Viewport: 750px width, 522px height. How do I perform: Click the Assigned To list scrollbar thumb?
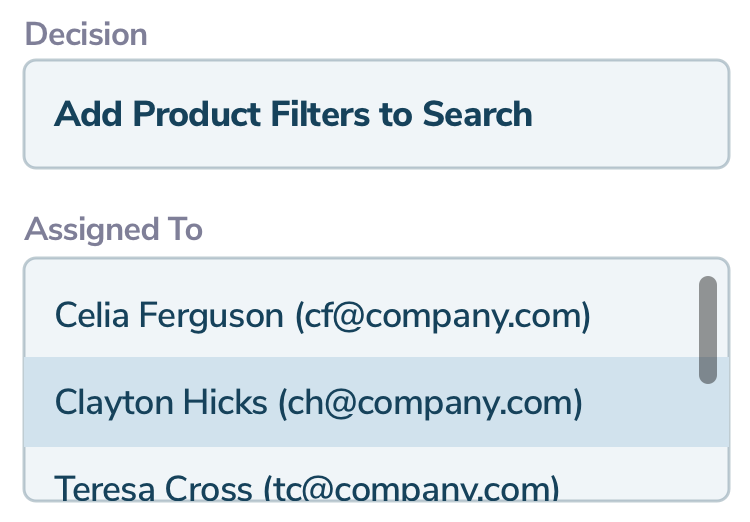click(x=707, y=330)
